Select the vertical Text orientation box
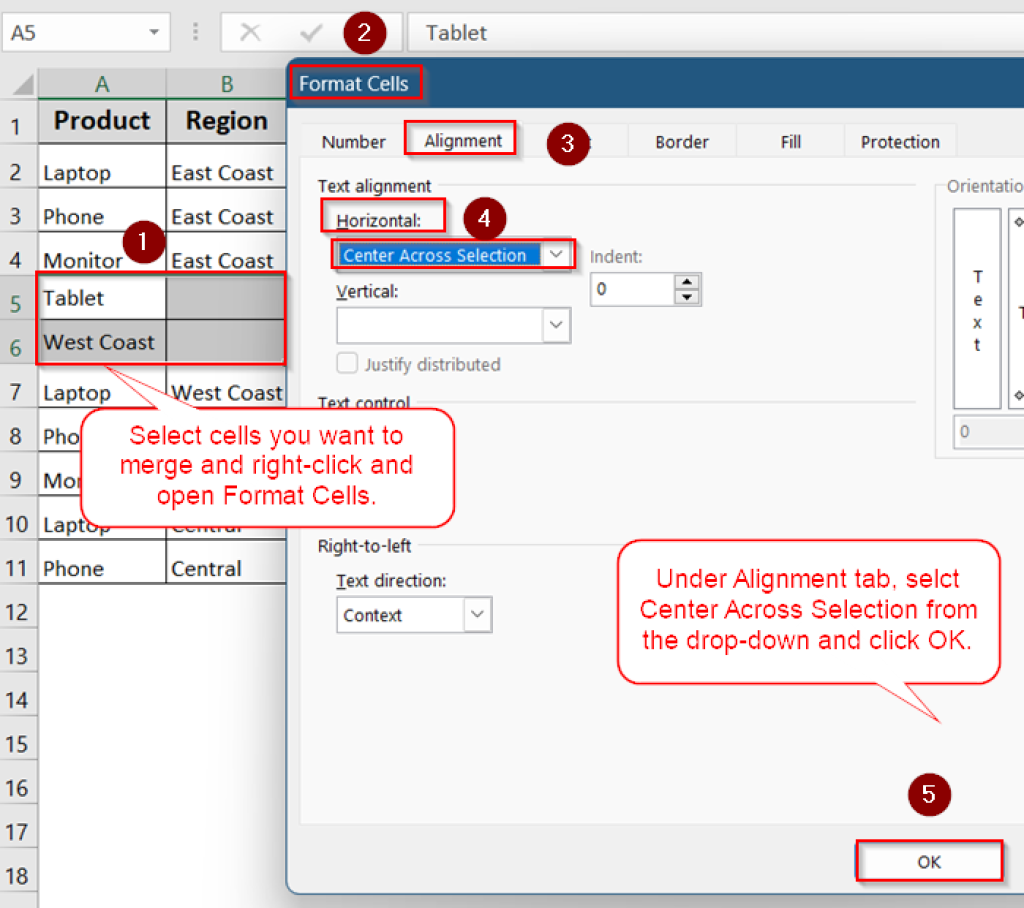Screen dimensions: 1024x908 (977, 308)
